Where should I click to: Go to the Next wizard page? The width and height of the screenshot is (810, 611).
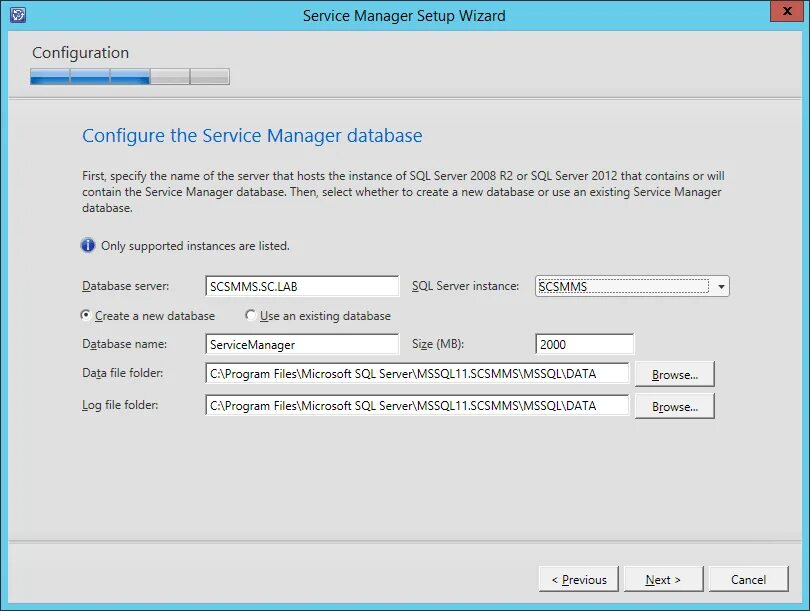[x=663, y=579]
